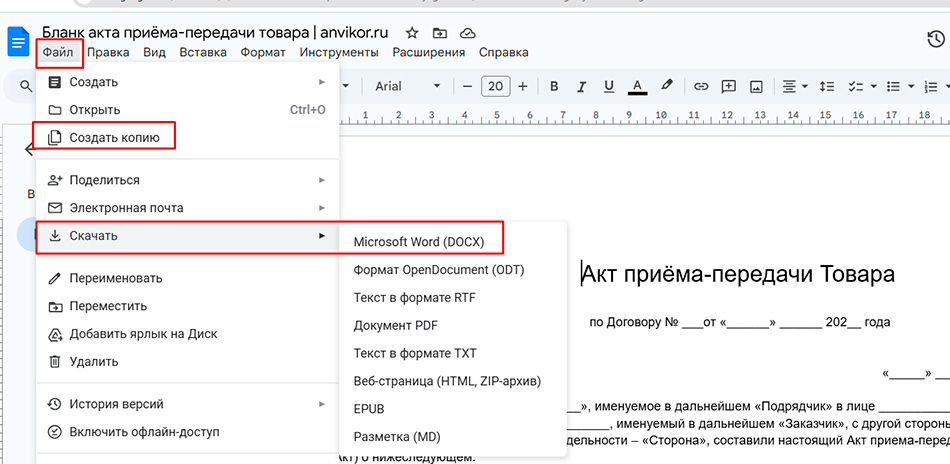Expand the Поделиться submenu
Screen dimensions: 950x464
coord(188,180)
